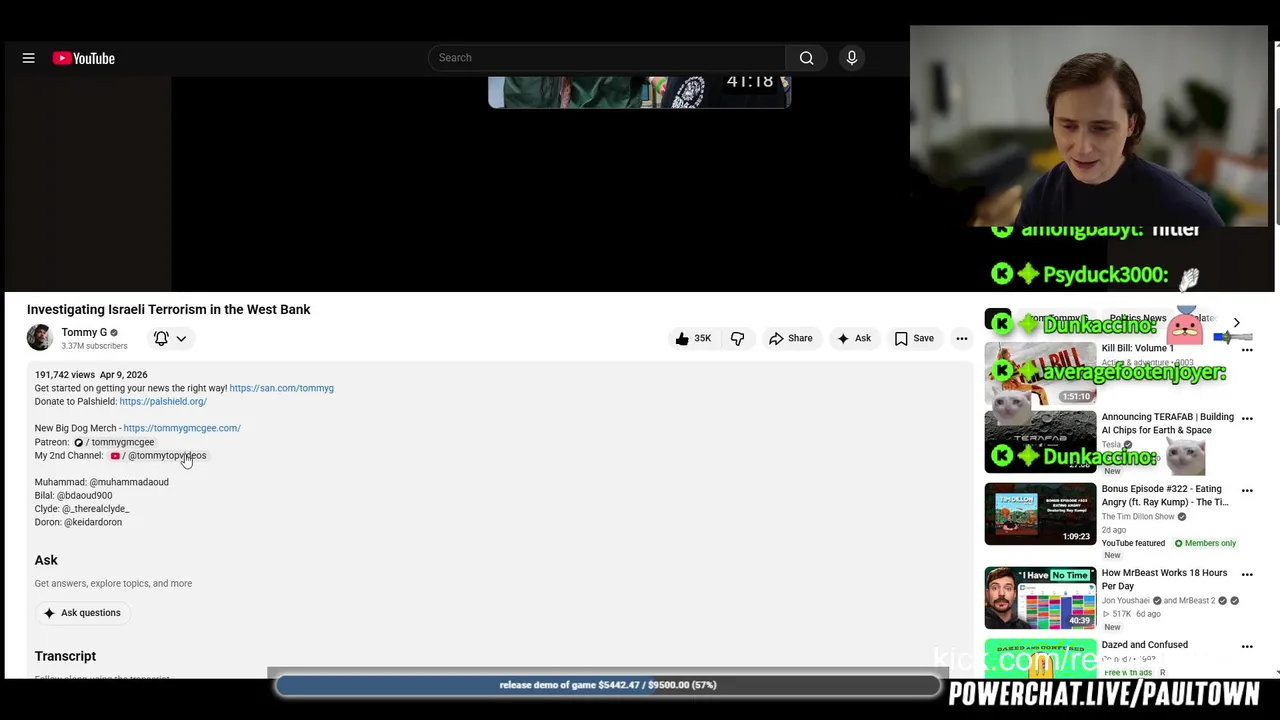Viewport: 1280px width, 720px height.
Task: Click the @_therealclyde_ handle text
Action: [x=95, y=509]
